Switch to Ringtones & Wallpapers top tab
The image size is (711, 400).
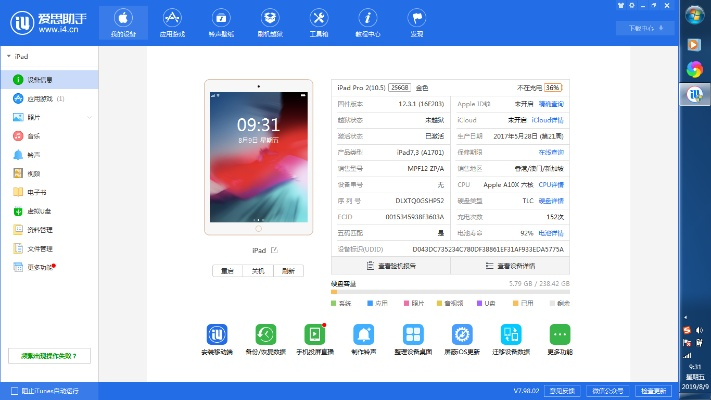(221, 23)
